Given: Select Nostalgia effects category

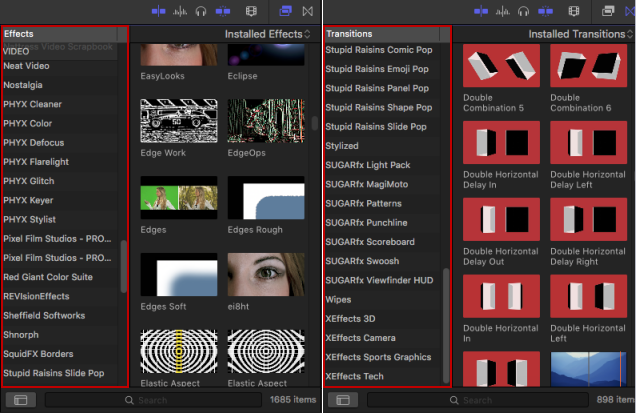Looking at the screenshot, I should (x=60, y=85).
